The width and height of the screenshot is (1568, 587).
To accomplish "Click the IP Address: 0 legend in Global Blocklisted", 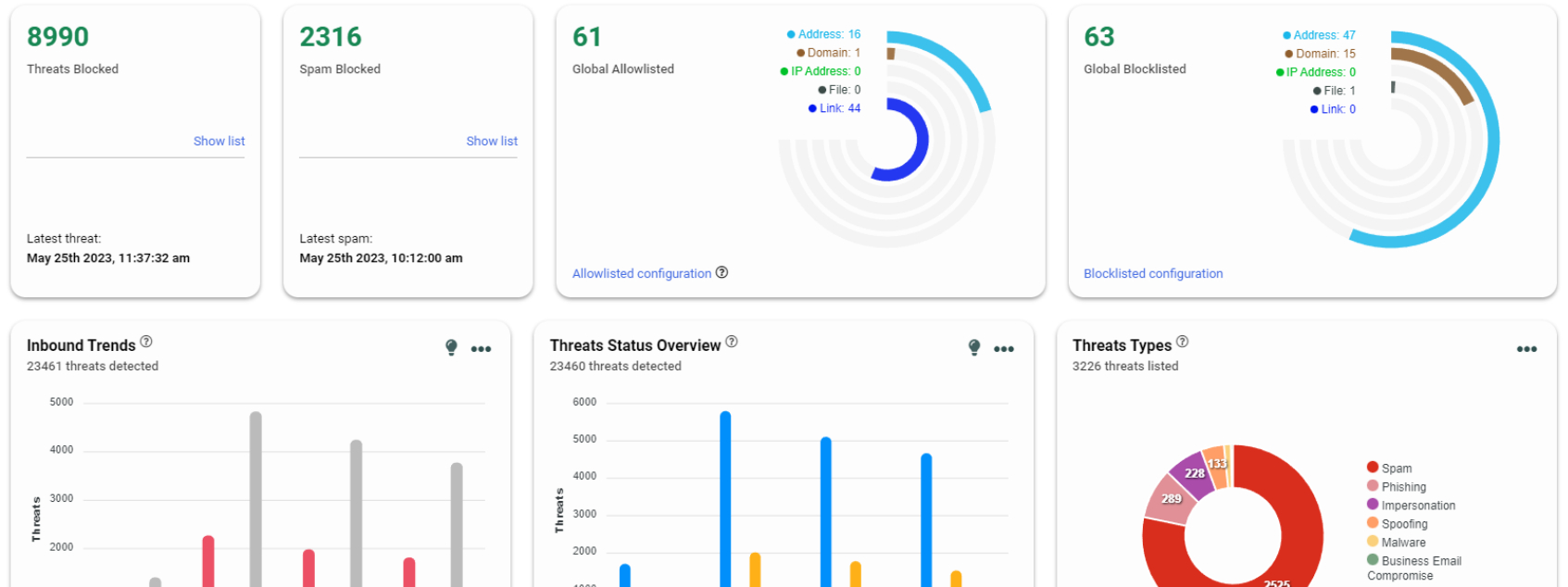I will coord(1316,72).
